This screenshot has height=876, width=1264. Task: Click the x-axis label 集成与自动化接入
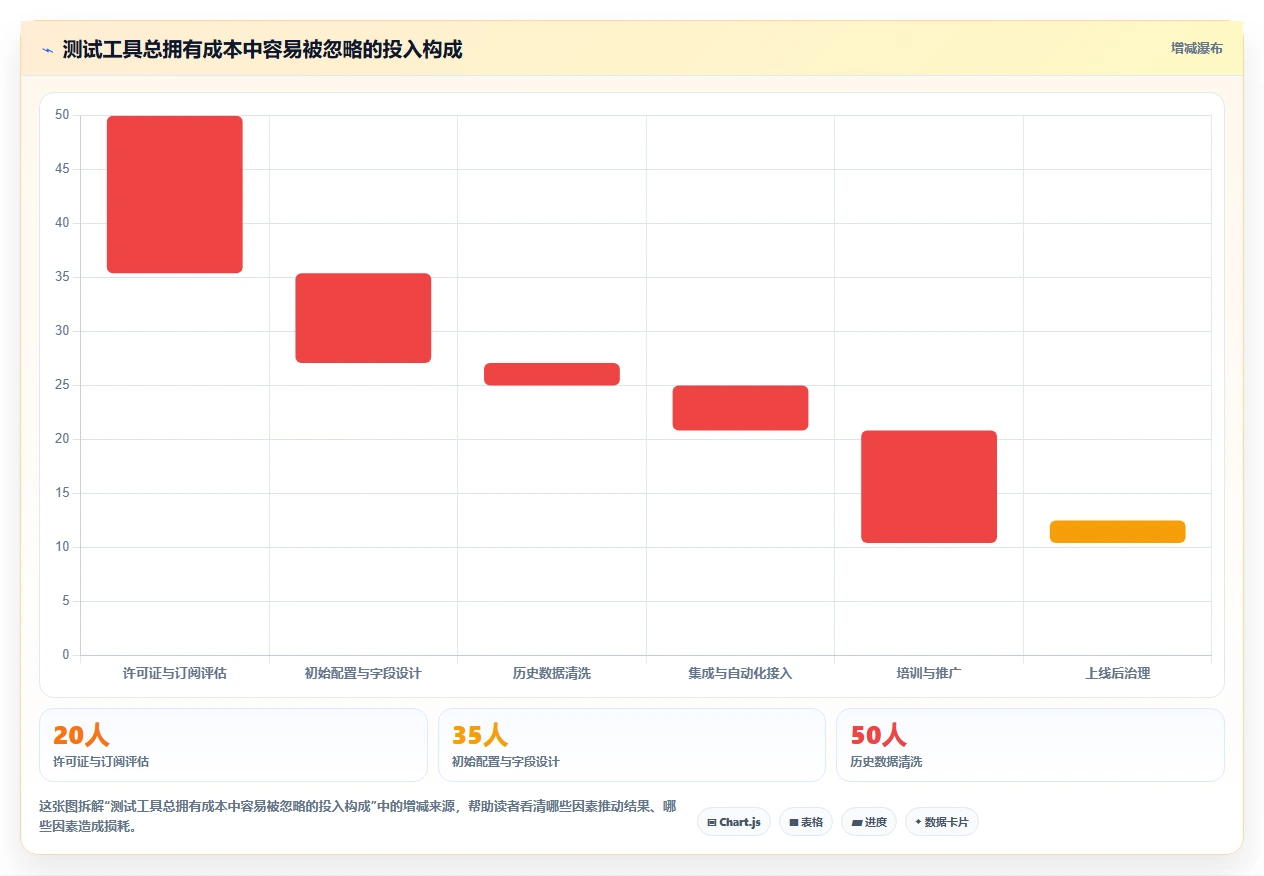tap(740, 673)
